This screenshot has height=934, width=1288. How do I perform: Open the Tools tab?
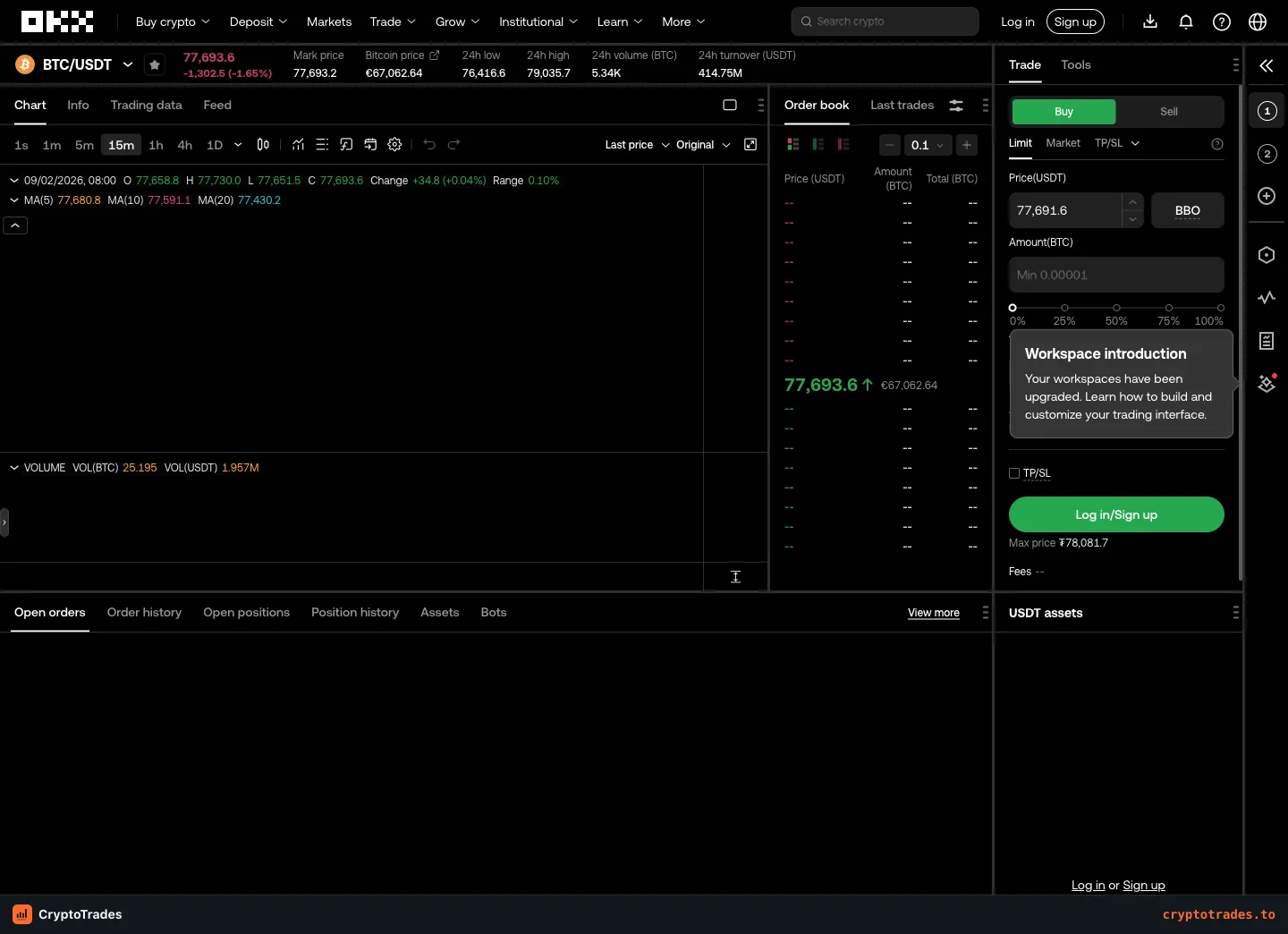(1075, 64)
